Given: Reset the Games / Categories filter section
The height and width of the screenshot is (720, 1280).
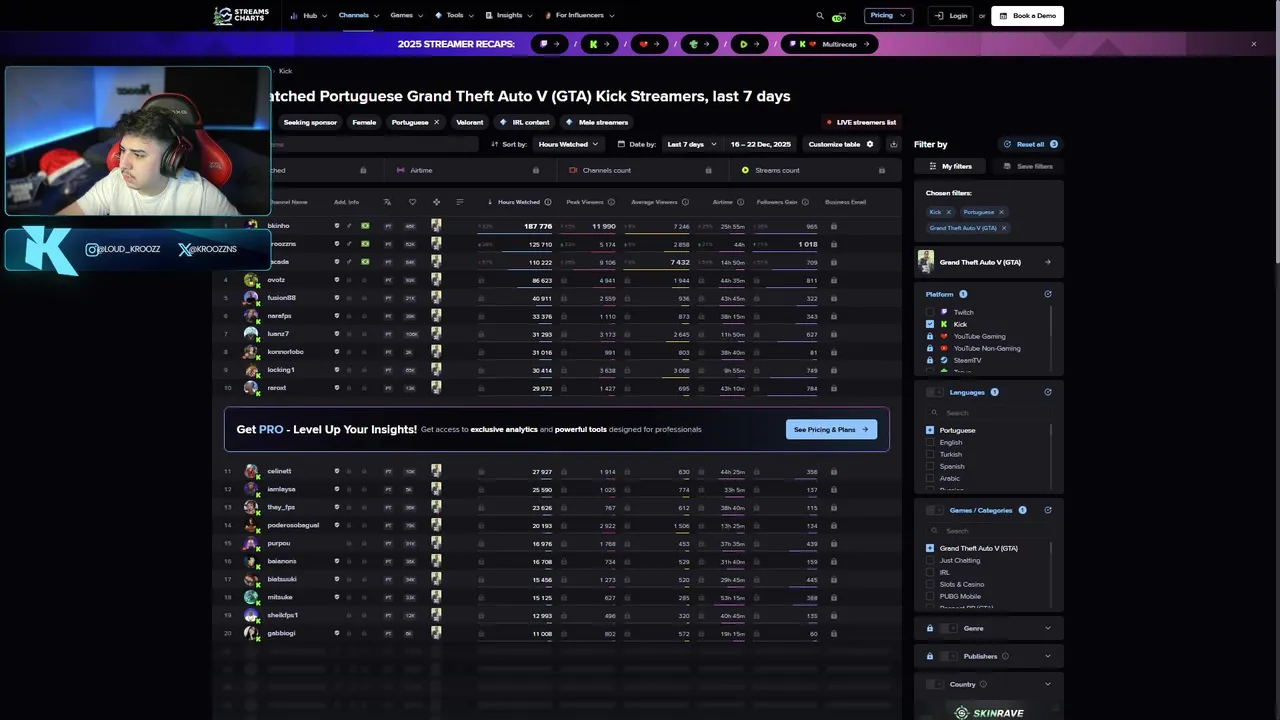Looking at the screenshot, I should 1048,510.
